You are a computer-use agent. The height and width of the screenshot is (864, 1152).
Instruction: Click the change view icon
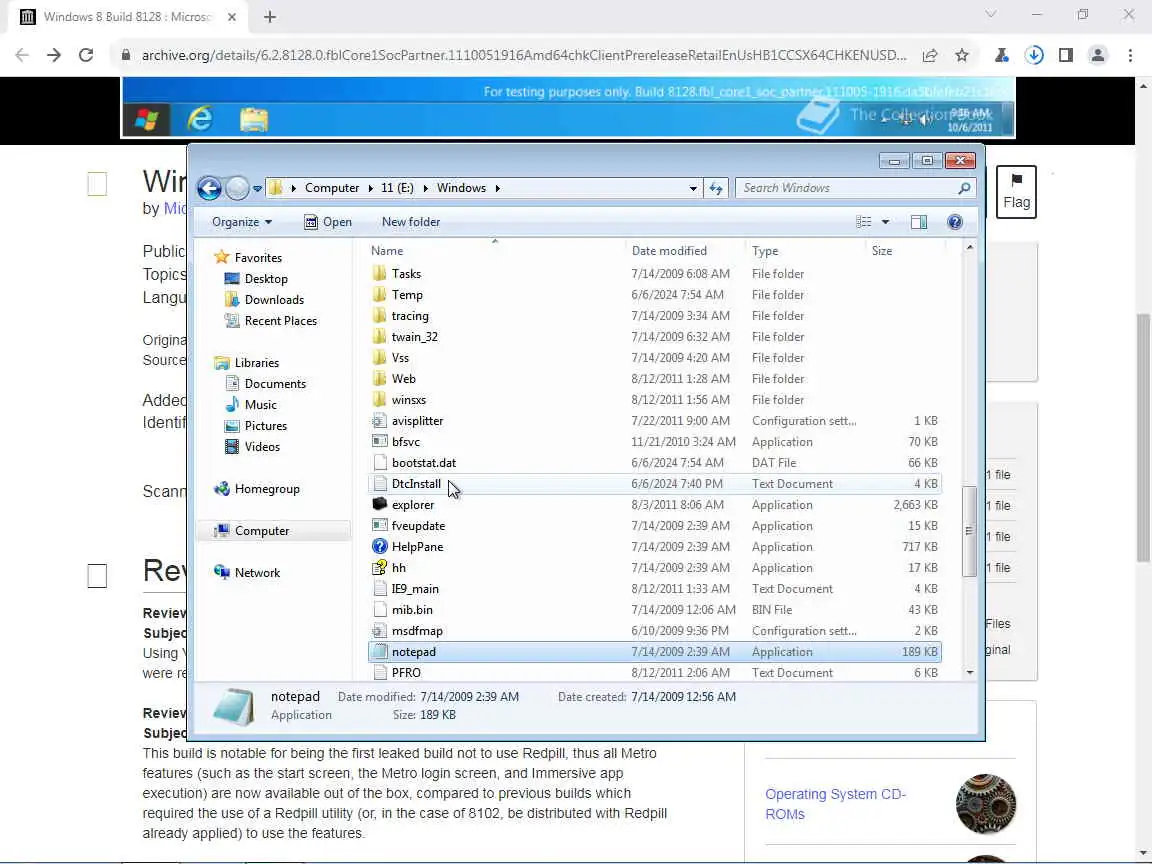pyautogui.click(x=864, y=222)
